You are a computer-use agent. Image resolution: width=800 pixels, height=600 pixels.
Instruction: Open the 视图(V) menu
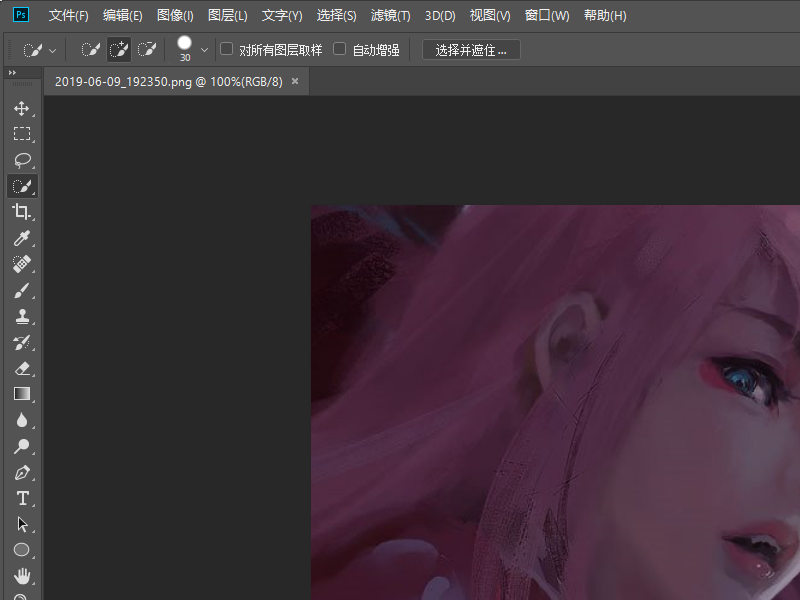(x=490, y=15)
